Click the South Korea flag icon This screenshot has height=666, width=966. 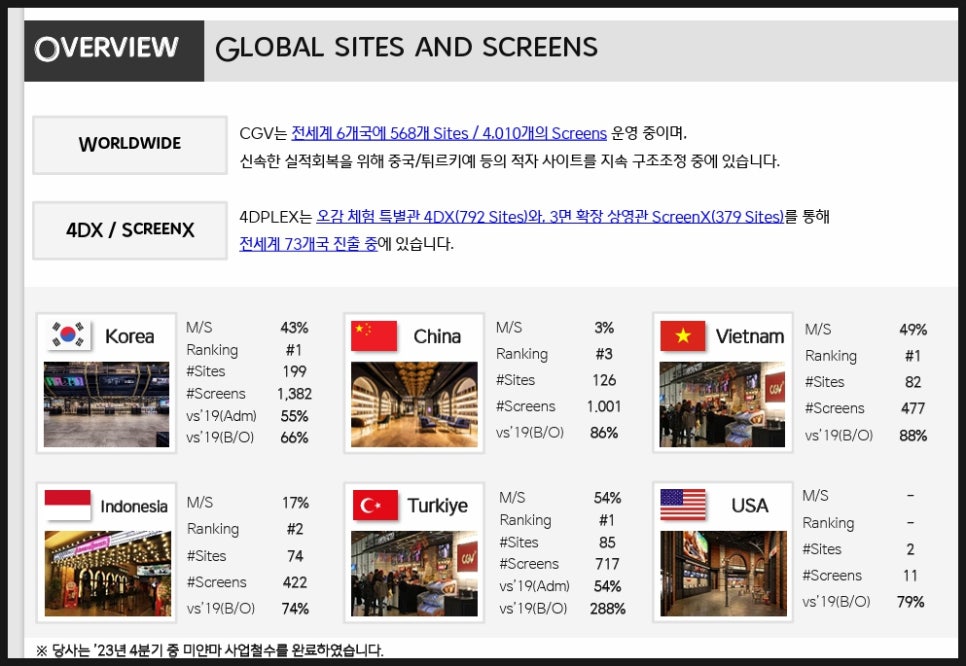(68, 335)
